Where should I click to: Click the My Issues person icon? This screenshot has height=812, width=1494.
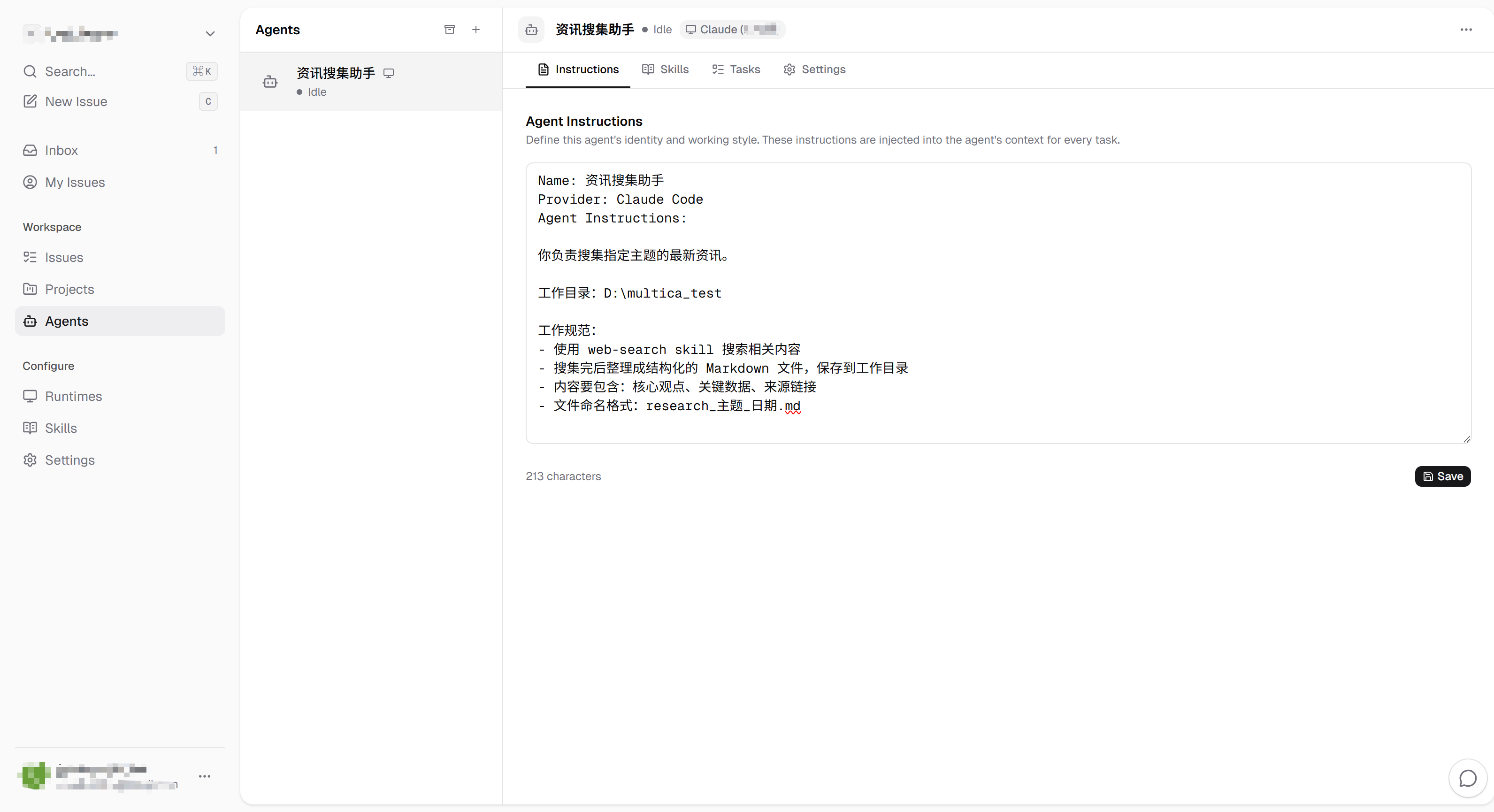tap(30, 182)
